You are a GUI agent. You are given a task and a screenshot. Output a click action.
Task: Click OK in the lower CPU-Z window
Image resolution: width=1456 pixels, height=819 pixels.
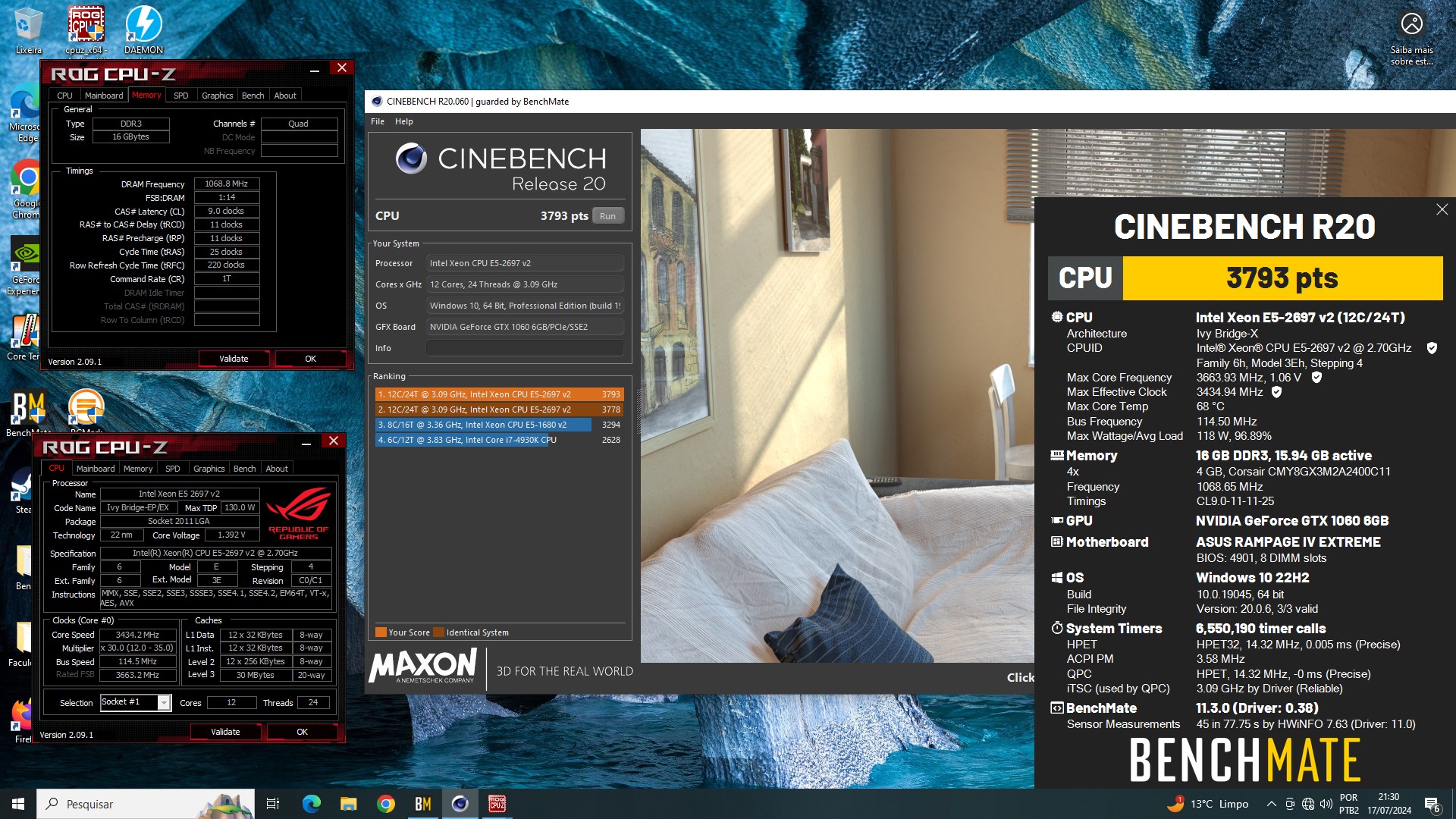click(x=302, y=732)
